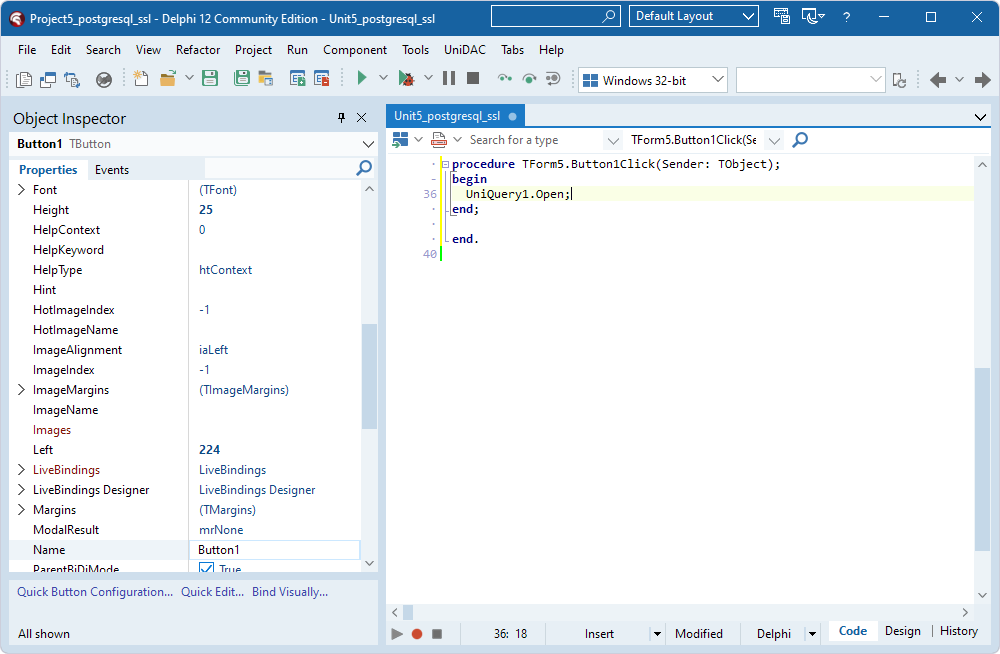Click the Save All icon
The height and width of the screenshot is (654, 1000).
coord(241,78)
